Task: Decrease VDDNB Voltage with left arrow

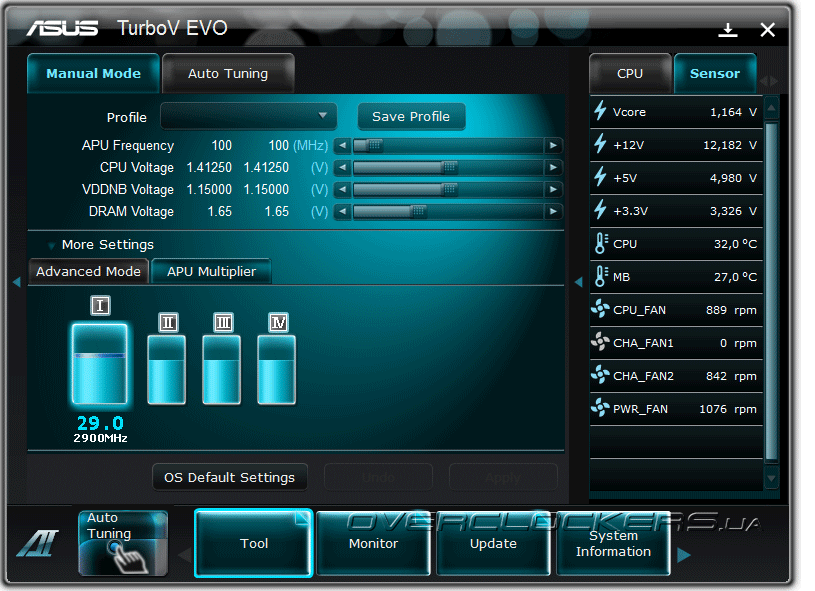Action: click(342, 190)
